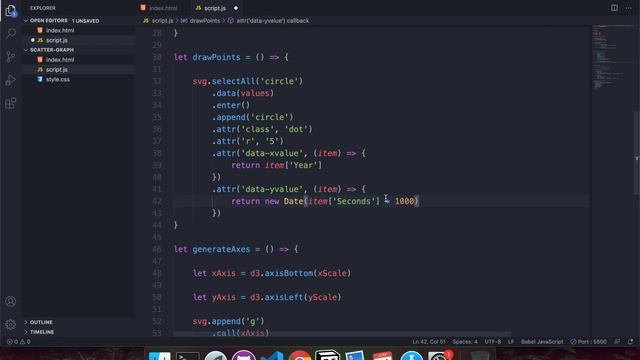Open Google Chrome from the dock
The width and height of the screenshot is (640, 360).
pos(300,356)
